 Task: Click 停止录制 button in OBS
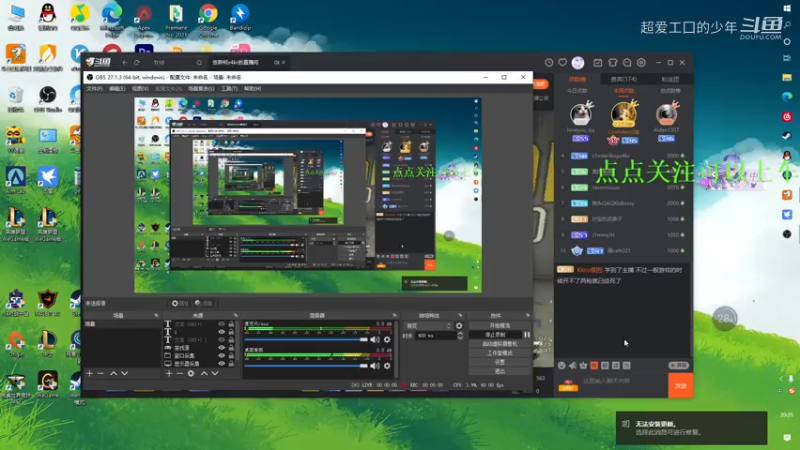click(x=495, y=335)
